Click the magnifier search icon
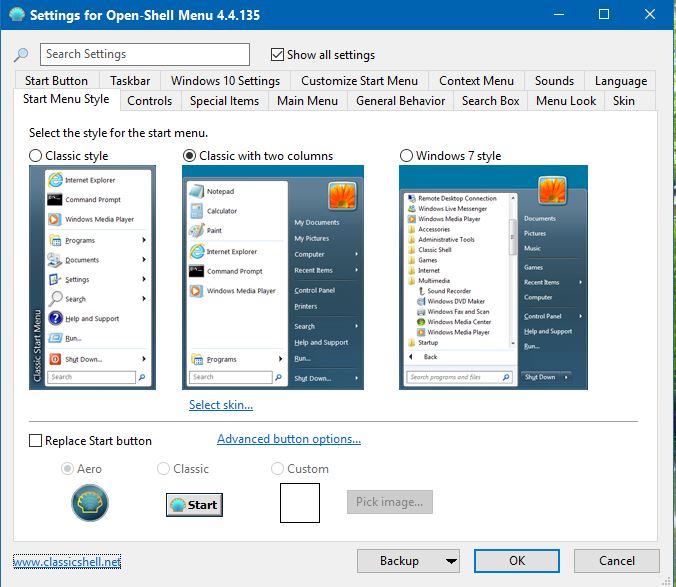Screen dimensions: 676x587 coord(21,55)
